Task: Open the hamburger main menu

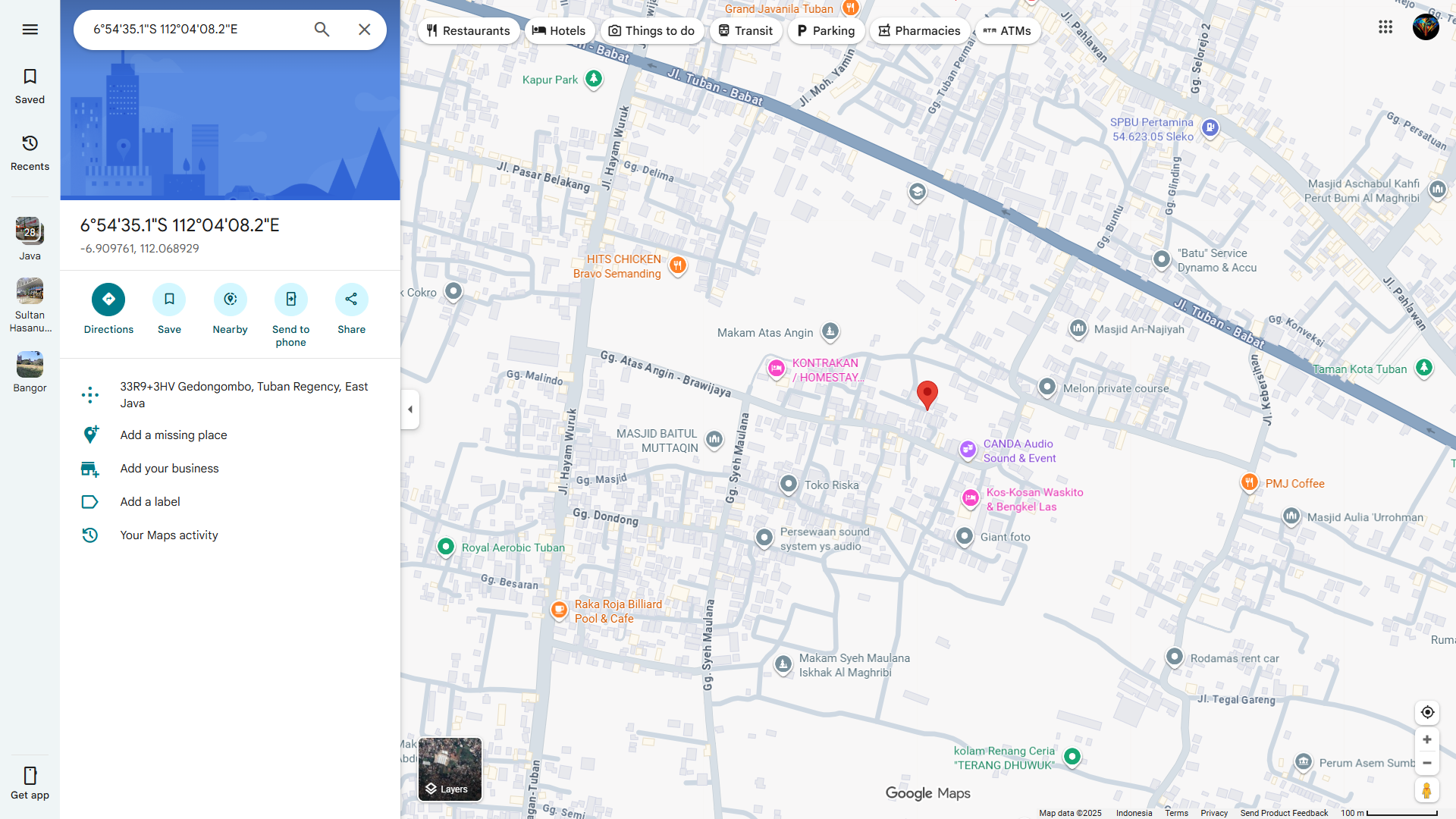Action: click(x=30, y=30)
